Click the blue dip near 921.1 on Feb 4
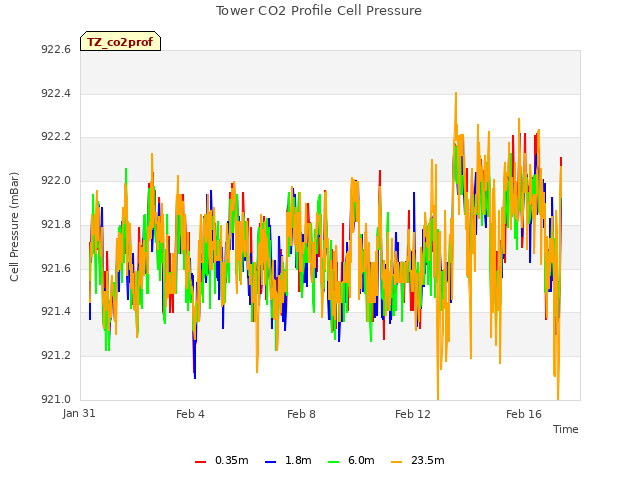The image size is (640, 480). (x=195, y=376)
